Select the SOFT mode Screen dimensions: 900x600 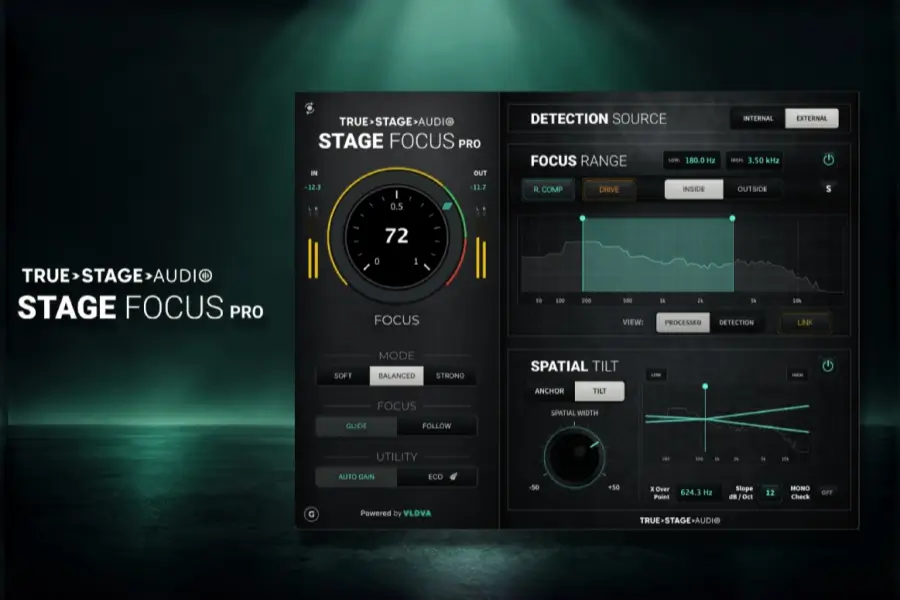343,376
